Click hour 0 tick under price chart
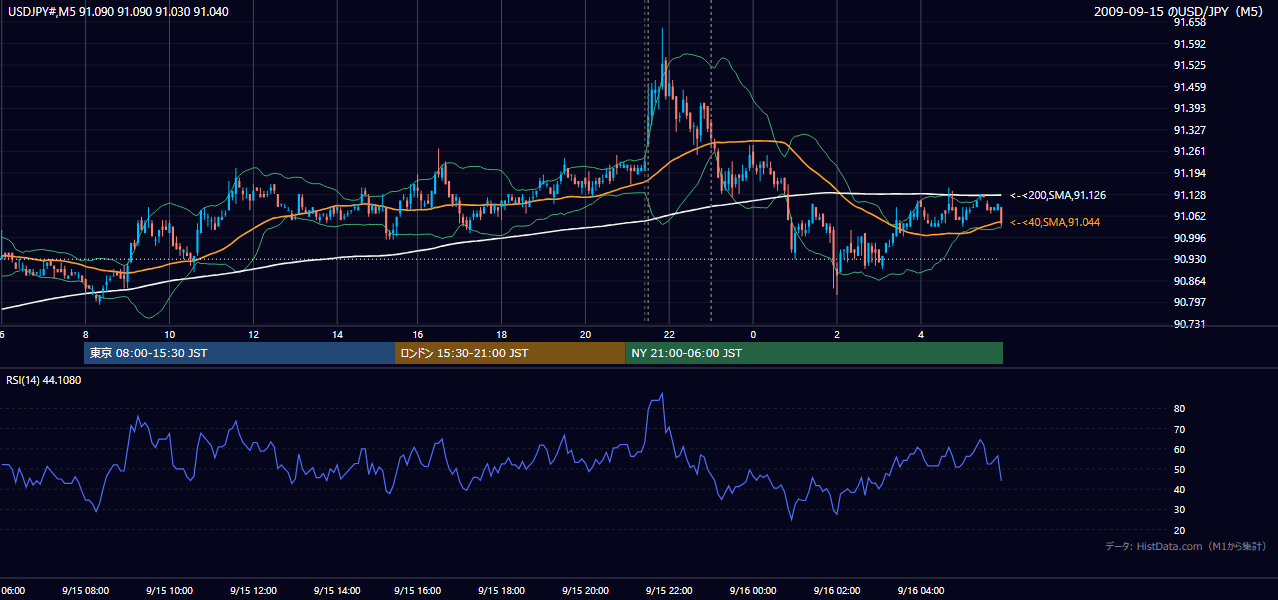 (753, 334)
